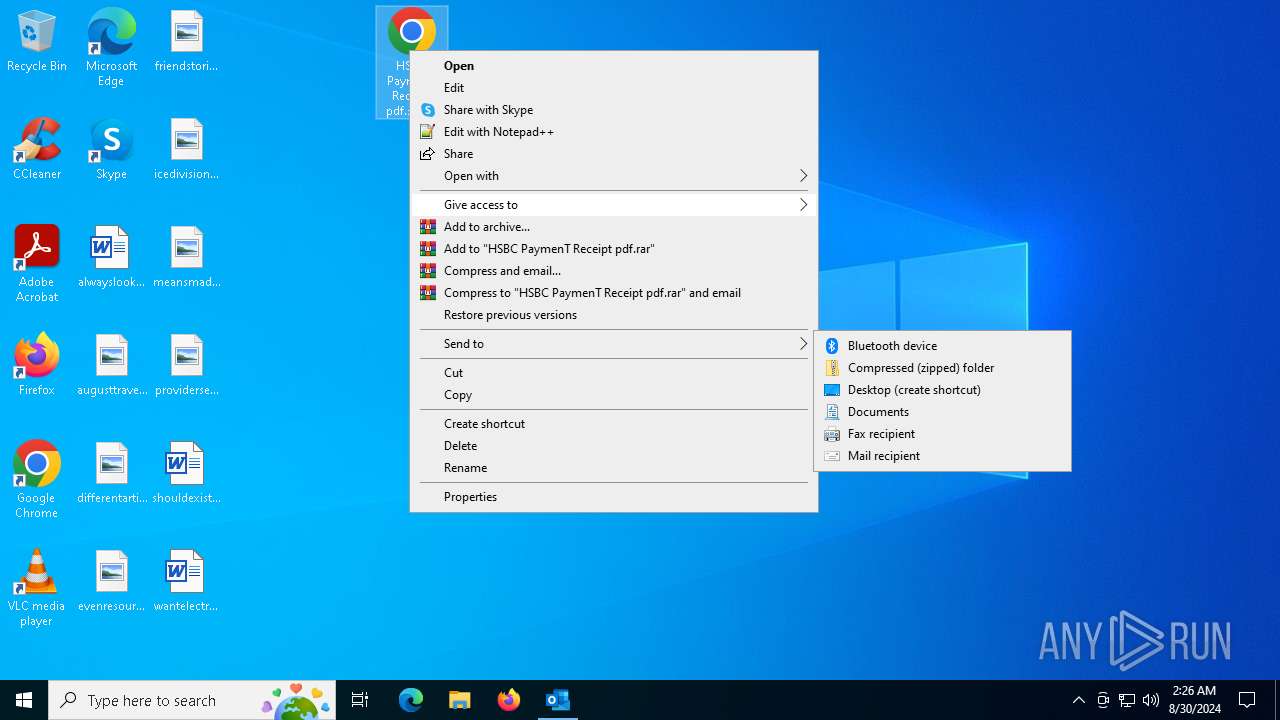This screenshot has height=720, width=1280.
Task: Select the icedivision... image file
Action: click(186, 150)
